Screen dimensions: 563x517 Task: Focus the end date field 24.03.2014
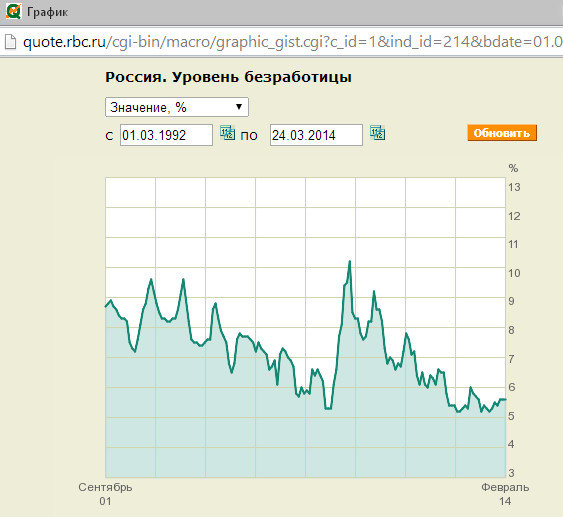[316, 135]
